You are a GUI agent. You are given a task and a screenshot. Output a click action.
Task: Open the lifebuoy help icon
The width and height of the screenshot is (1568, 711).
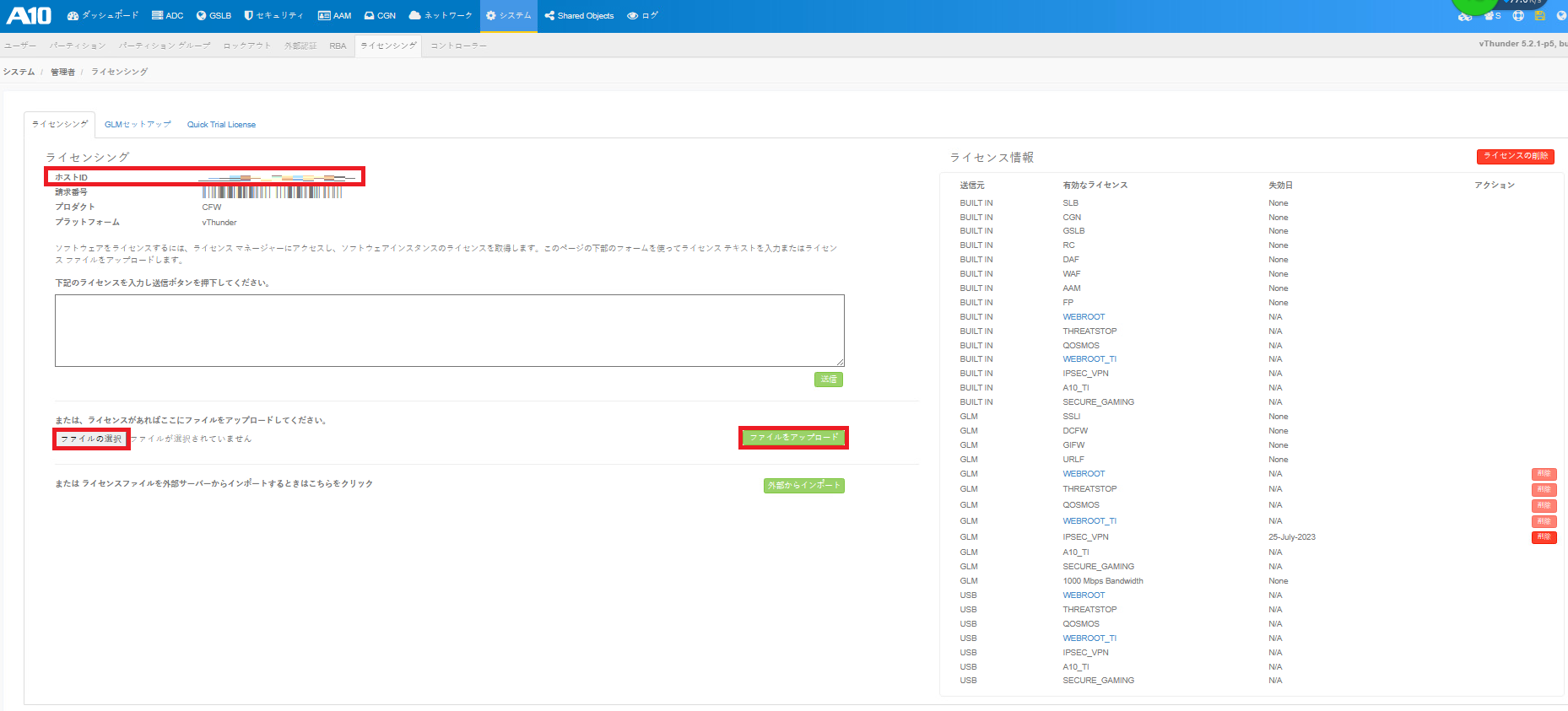click(1518, 16)
